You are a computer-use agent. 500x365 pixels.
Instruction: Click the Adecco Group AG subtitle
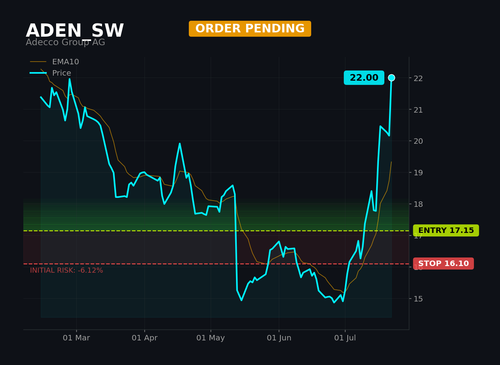[x=65, y=42]
